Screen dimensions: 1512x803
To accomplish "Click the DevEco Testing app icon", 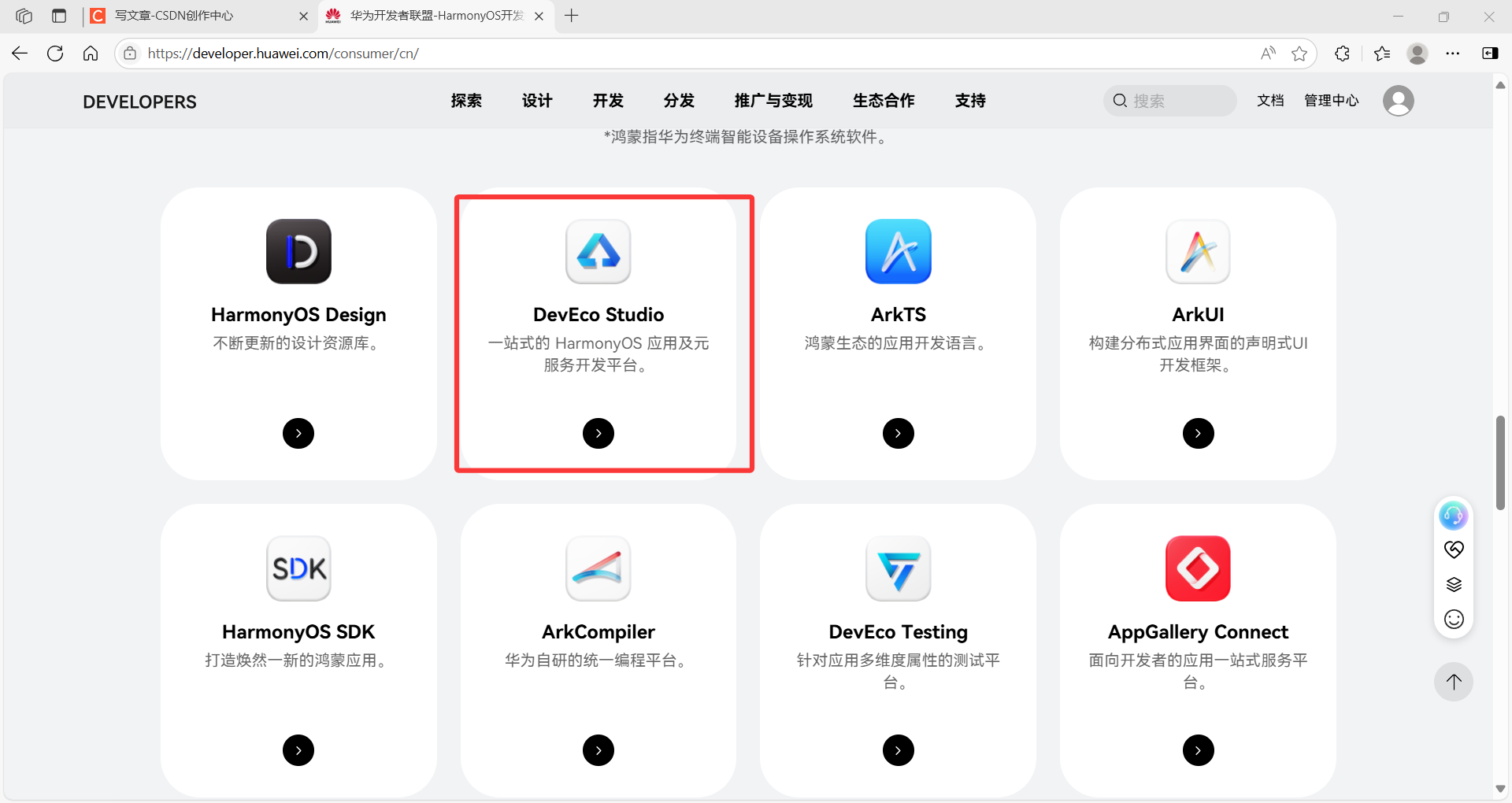I will pos(899,568).
